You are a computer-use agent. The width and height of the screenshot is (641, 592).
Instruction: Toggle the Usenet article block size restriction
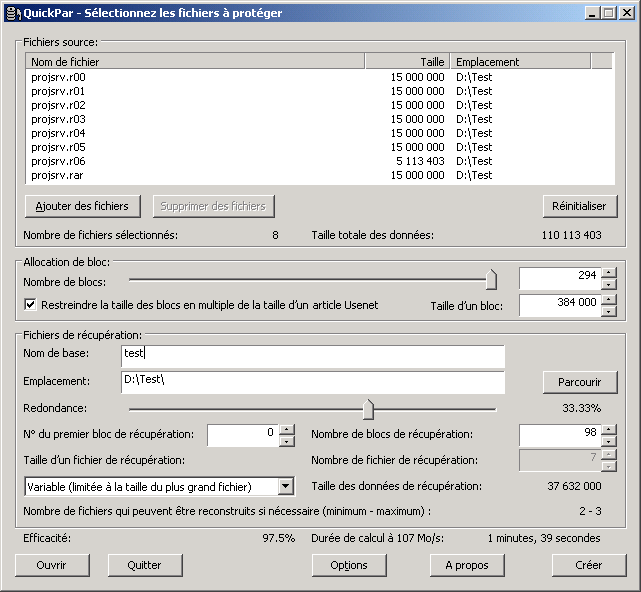tap(30, 305)
